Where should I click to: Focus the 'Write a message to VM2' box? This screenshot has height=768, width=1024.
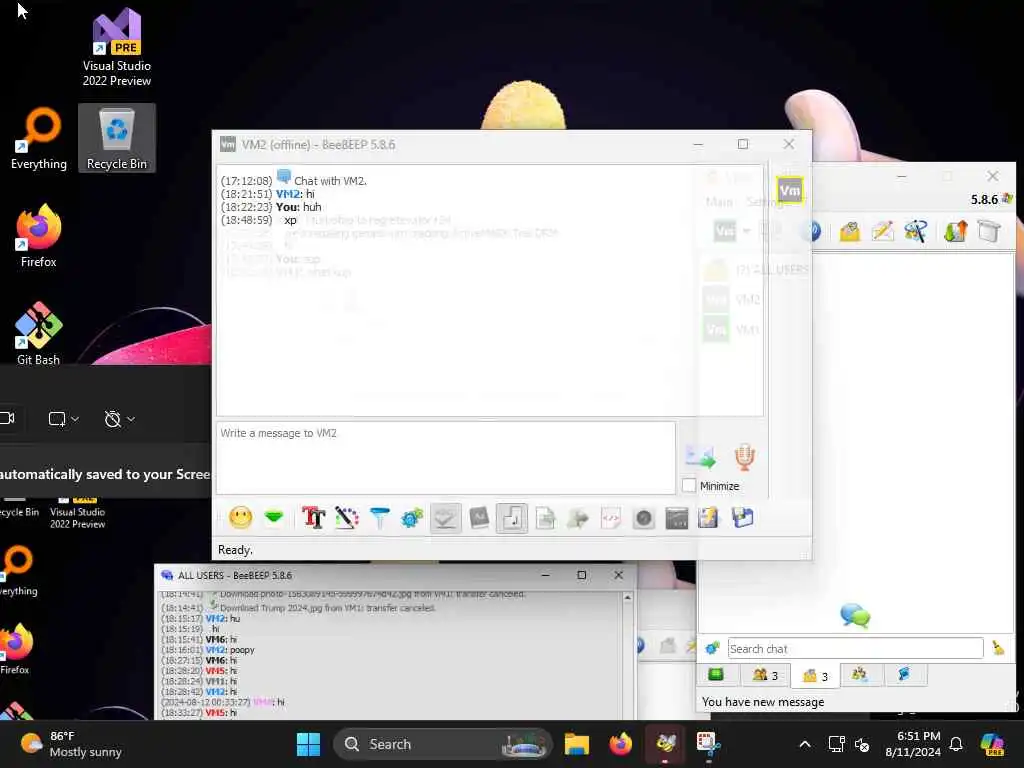[445, 458]
